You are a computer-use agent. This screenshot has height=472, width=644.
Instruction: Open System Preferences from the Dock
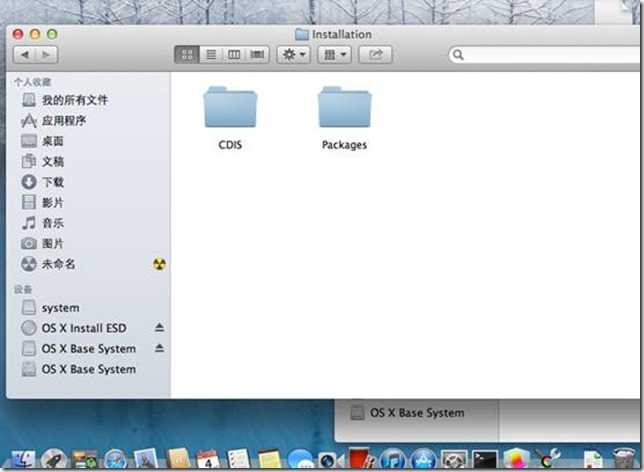click(454, 459)
